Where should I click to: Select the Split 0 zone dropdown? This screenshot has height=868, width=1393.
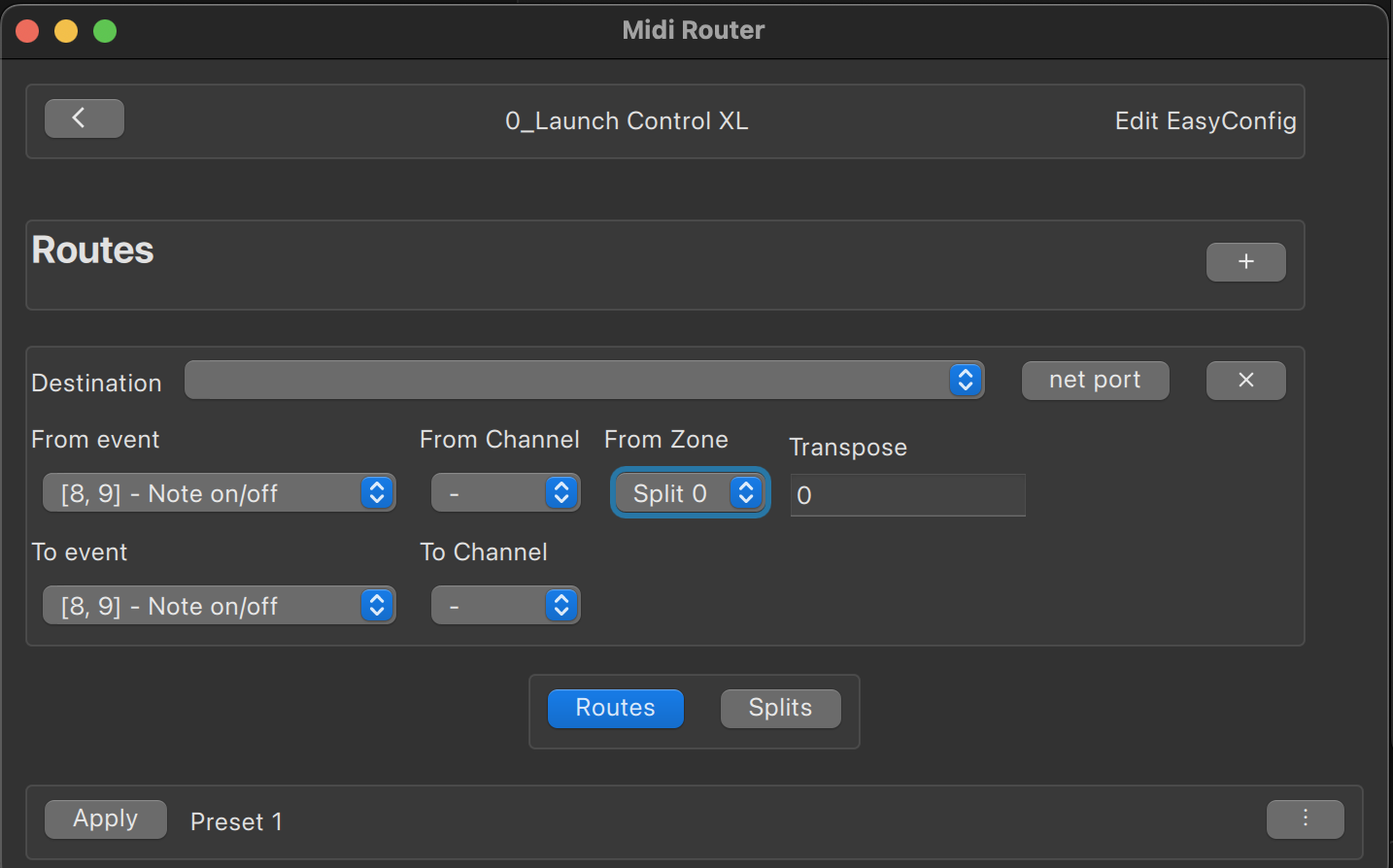pyautogui.click(x=690, y=493)
